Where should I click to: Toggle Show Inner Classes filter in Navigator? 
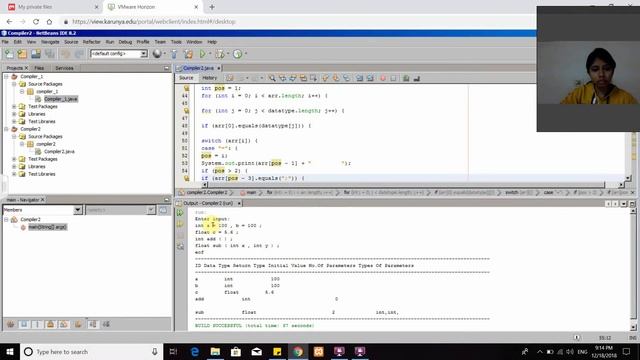pyautogui.click(x=64, y=324)
